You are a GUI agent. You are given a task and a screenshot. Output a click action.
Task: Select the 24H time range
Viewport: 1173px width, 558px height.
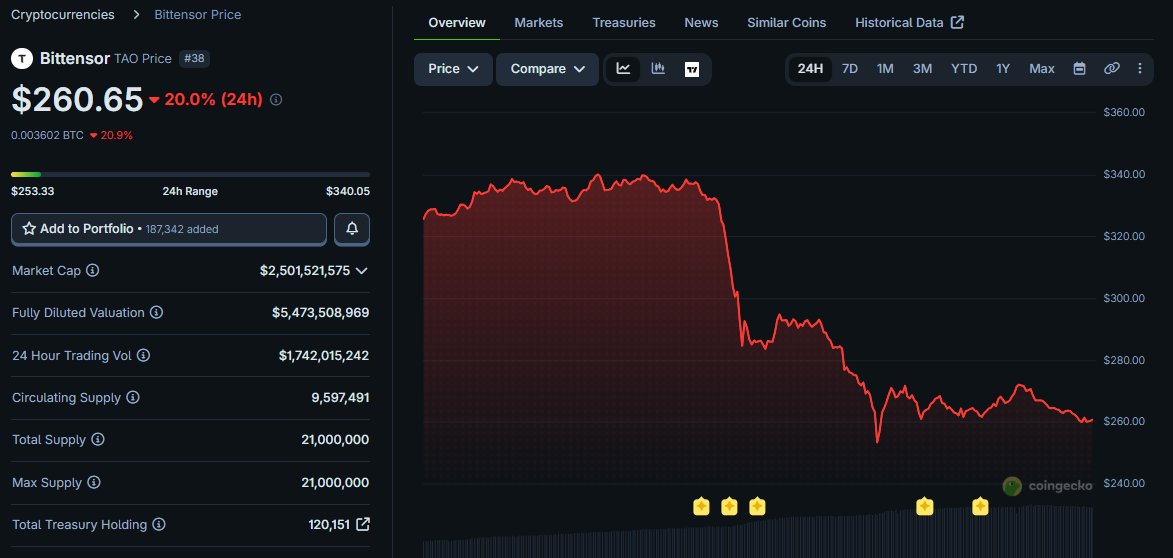coord(810,69)
